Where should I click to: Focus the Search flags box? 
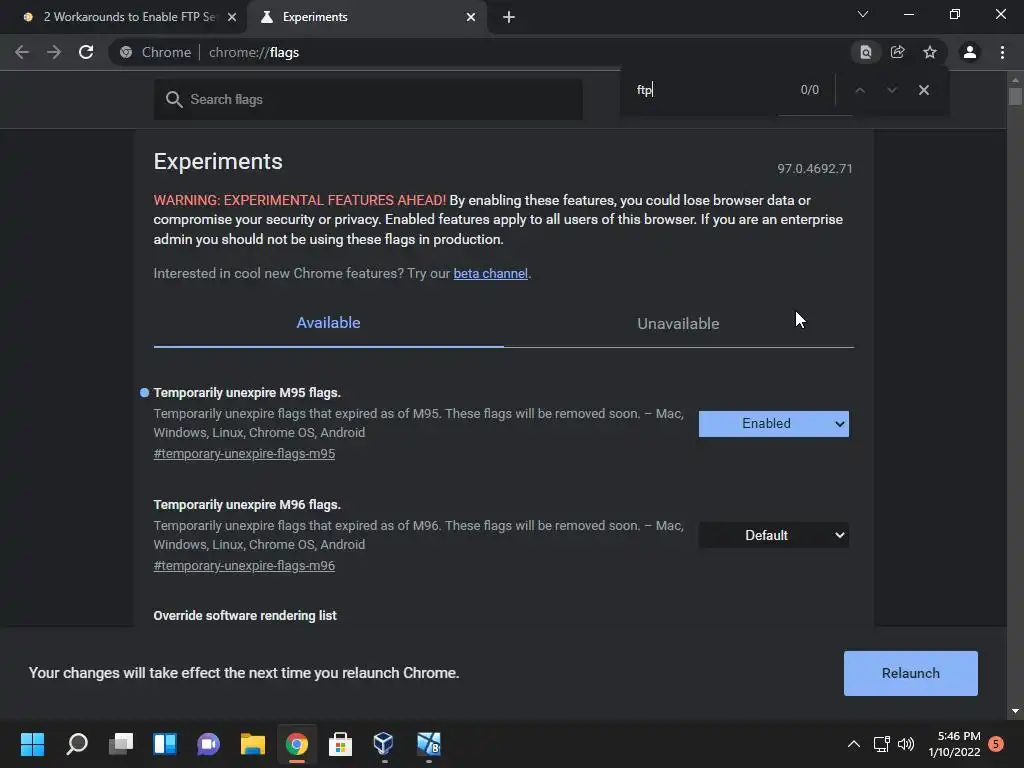point(368,99)
